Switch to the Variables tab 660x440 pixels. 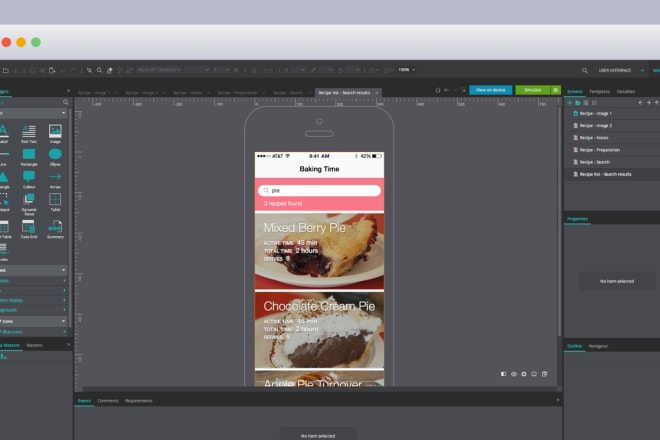tap(626, 91)
